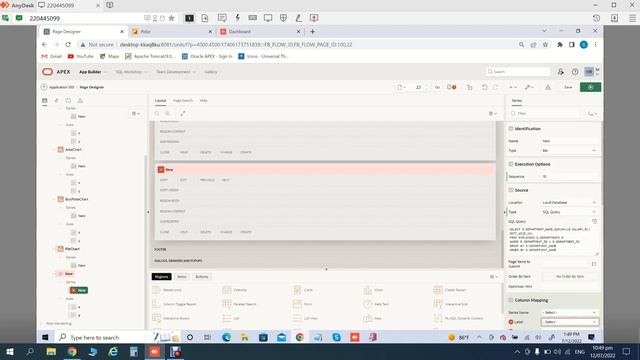The image size is (640, 360).
Task: Switch to the Page Search tab
Action: [x=182, y=100]
